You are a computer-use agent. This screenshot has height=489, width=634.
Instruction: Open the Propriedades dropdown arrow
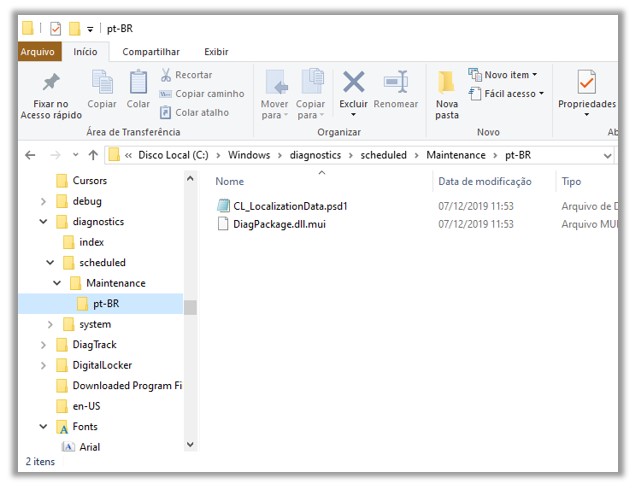(x=587, y=115)
